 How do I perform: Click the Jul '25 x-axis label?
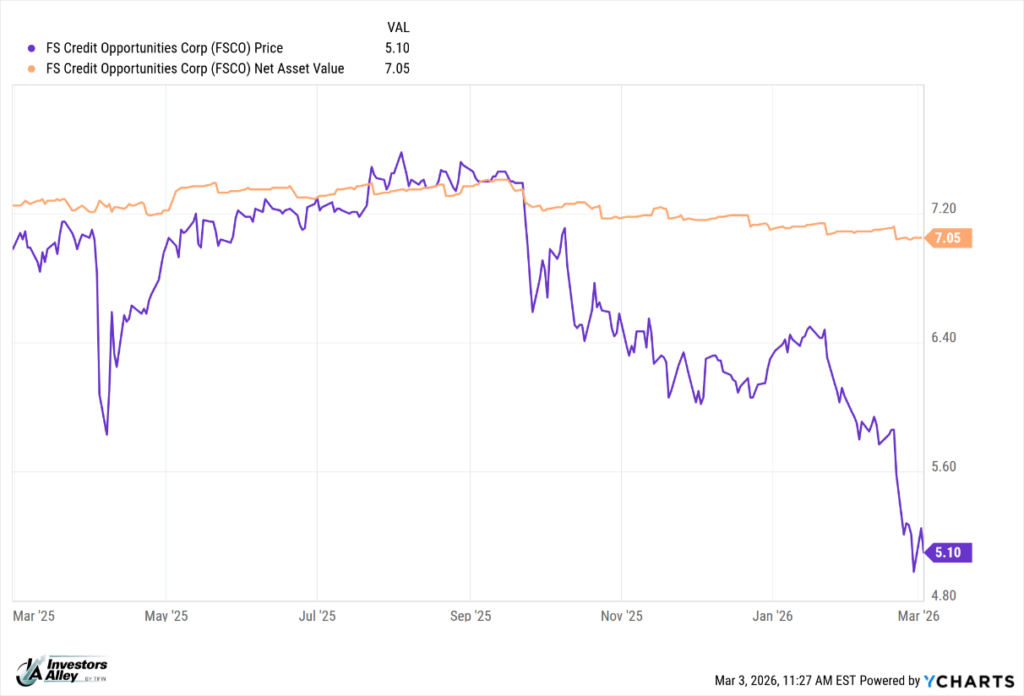[x=318, y=616]
